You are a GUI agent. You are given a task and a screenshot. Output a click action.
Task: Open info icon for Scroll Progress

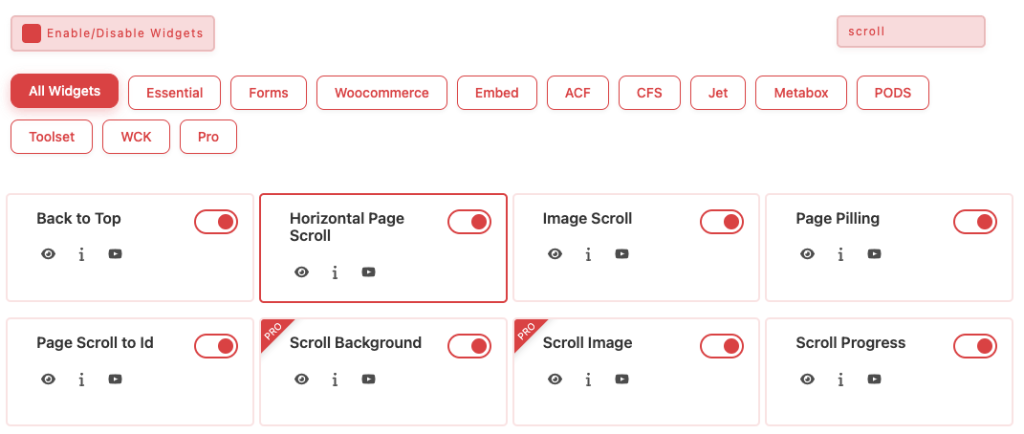tap(841, 379)
